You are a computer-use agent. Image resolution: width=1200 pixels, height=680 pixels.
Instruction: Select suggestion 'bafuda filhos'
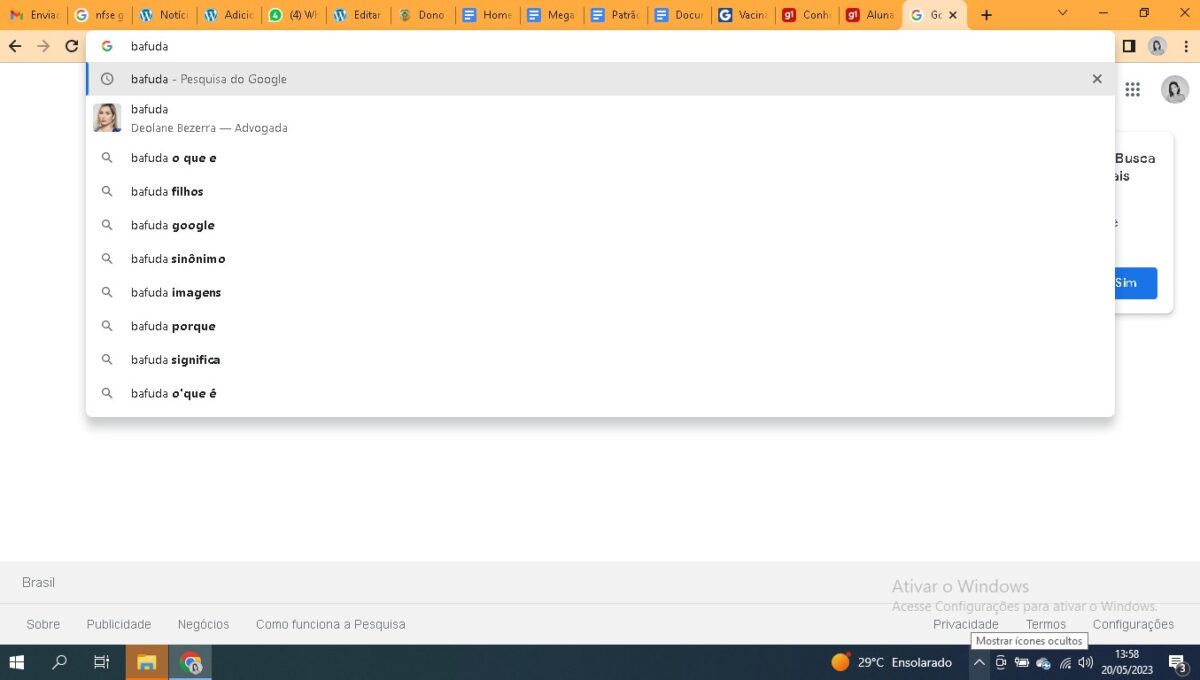tap(600, 192)
